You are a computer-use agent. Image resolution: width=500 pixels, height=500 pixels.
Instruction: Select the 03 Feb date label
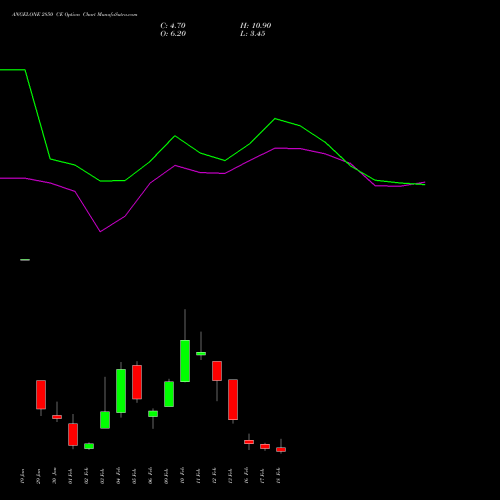(102, 476)
